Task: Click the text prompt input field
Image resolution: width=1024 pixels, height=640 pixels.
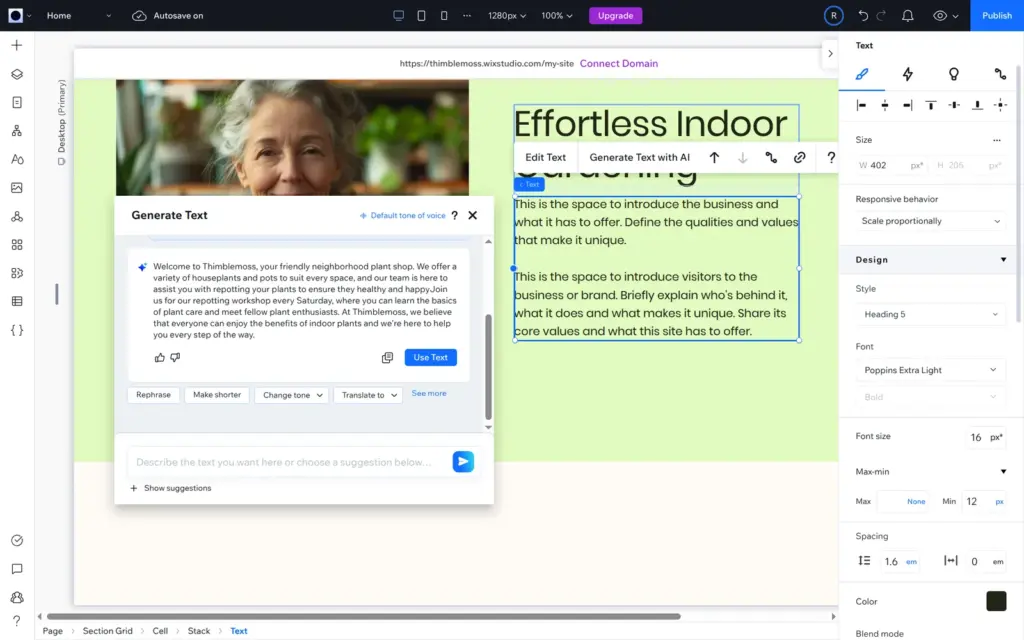Action: pyautogui.click(x=287, y=462)
